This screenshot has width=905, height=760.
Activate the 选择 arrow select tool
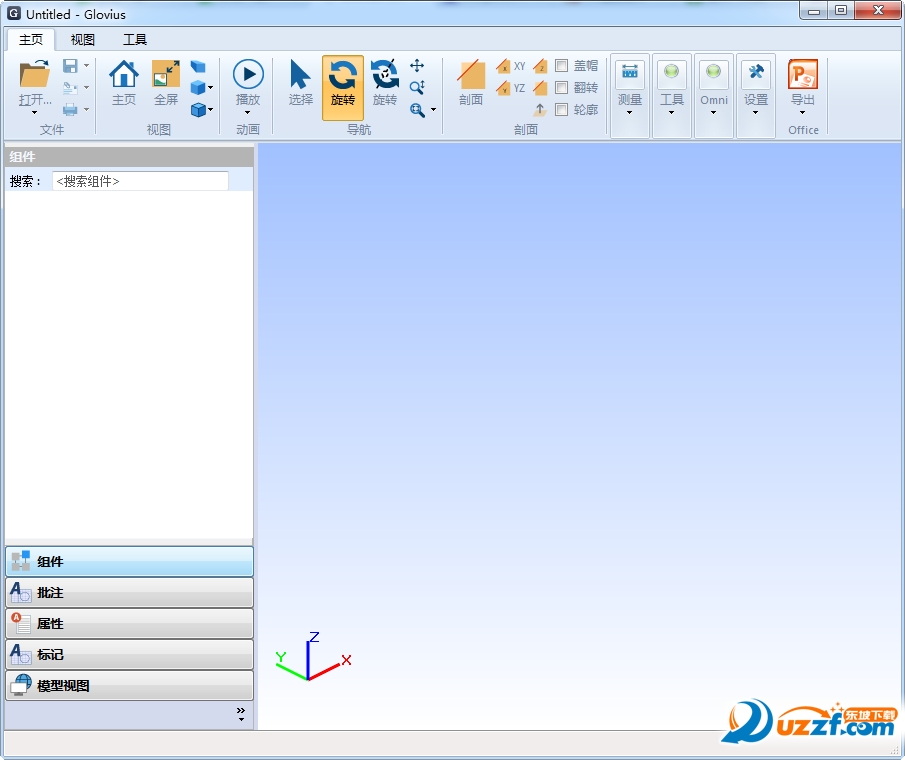coord(300,74)
